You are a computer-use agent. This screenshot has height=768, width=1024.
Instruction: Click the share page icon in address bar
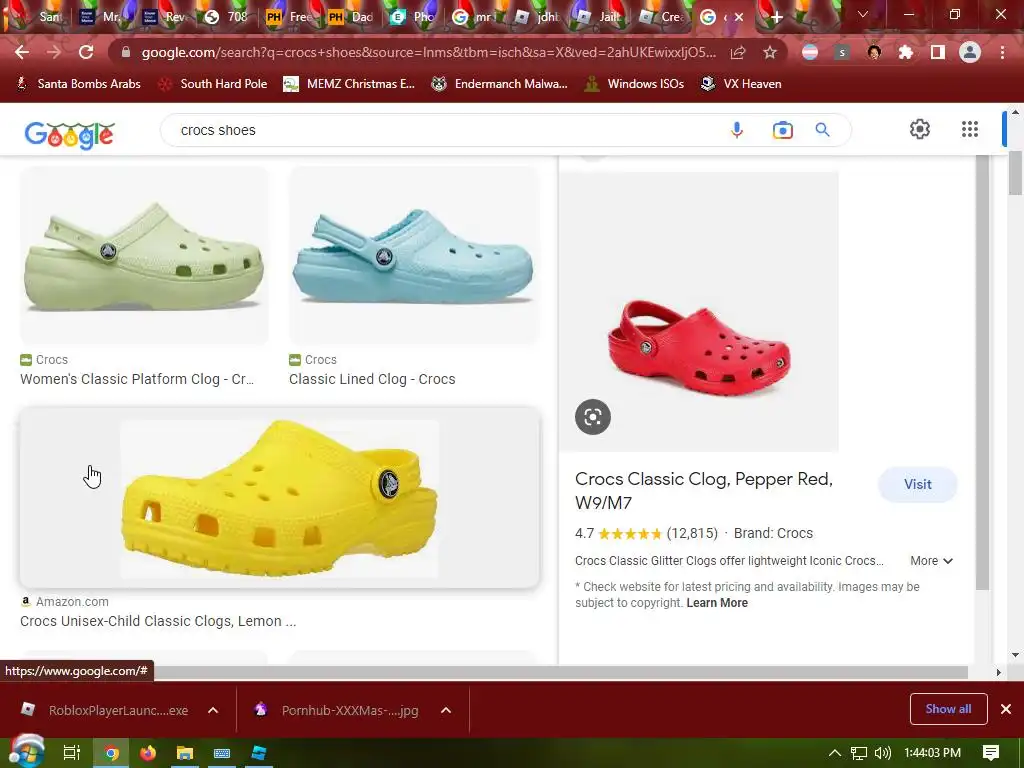[738, 52]
